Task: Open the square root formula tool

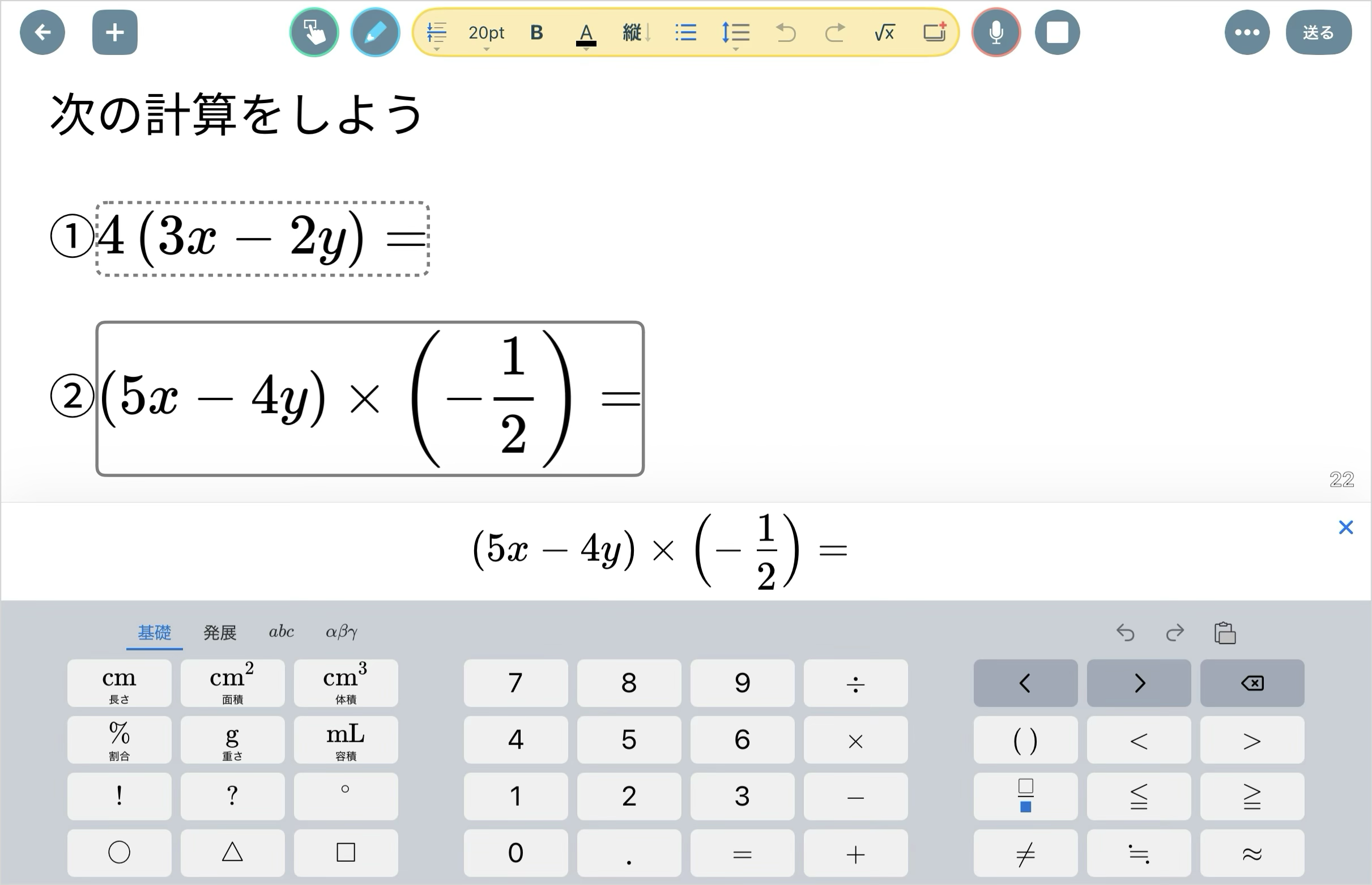Action: coord(884,33)
